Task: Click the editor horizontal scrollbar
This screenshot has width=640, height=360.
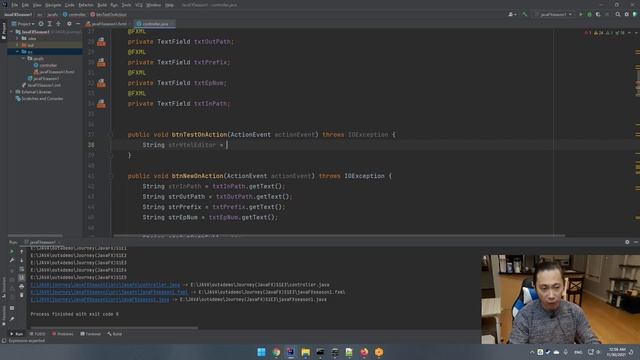Action: [339, 236]
